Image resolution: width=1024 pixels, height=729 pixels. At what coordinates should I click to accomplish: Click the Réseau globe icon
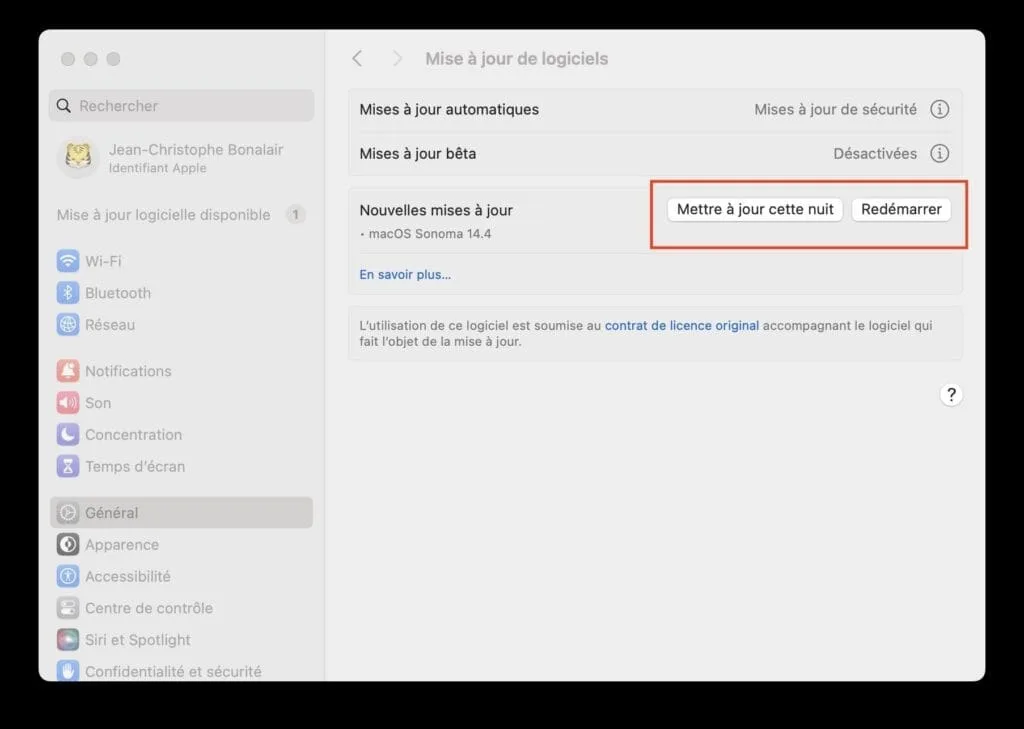(66, 324)
